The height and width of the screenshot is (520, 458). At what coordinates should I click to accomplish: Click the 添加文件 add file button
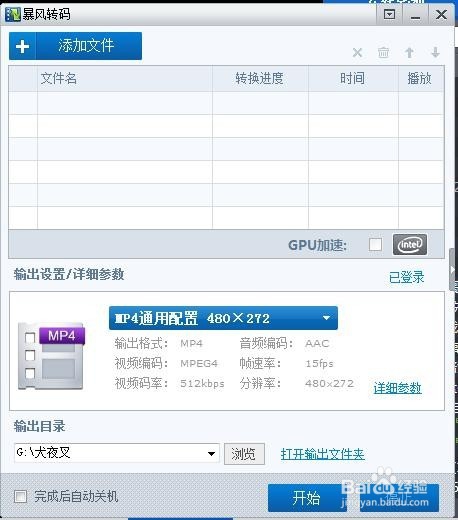[75, 46]
